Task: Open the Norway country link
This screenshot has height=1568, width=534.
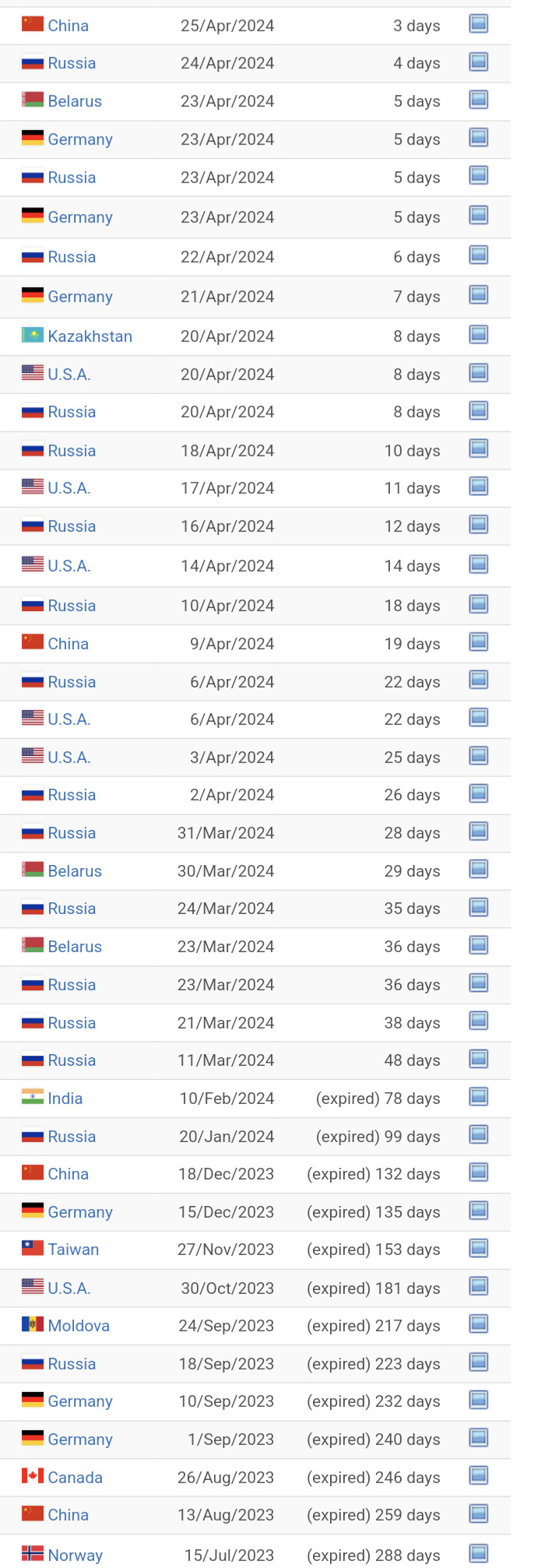Action: [x=75, y=1556]
